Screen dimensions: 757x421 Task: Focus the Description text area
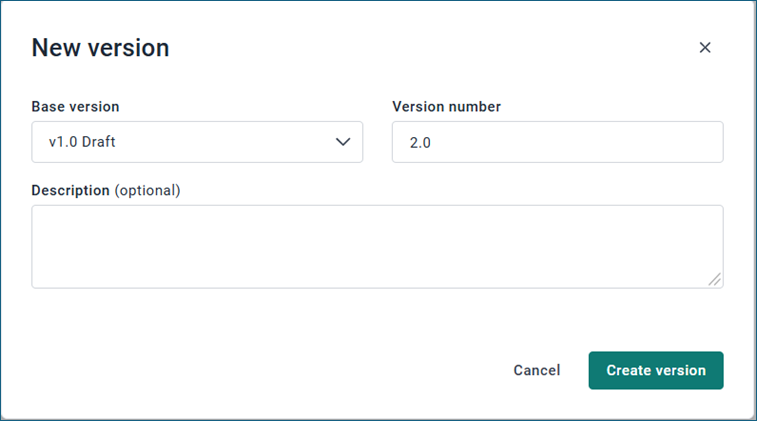point(377,247)
